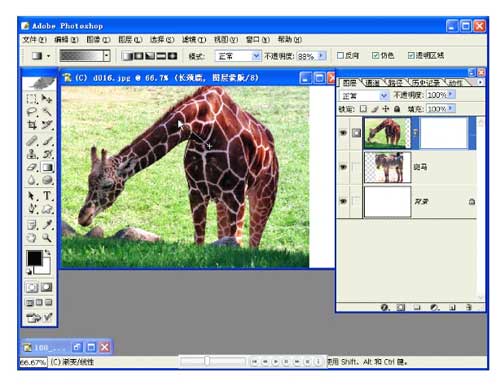The width and height of the screenshot is (500, 386).
Task: Open the gradient preset picker arrow
Action: 106,56
